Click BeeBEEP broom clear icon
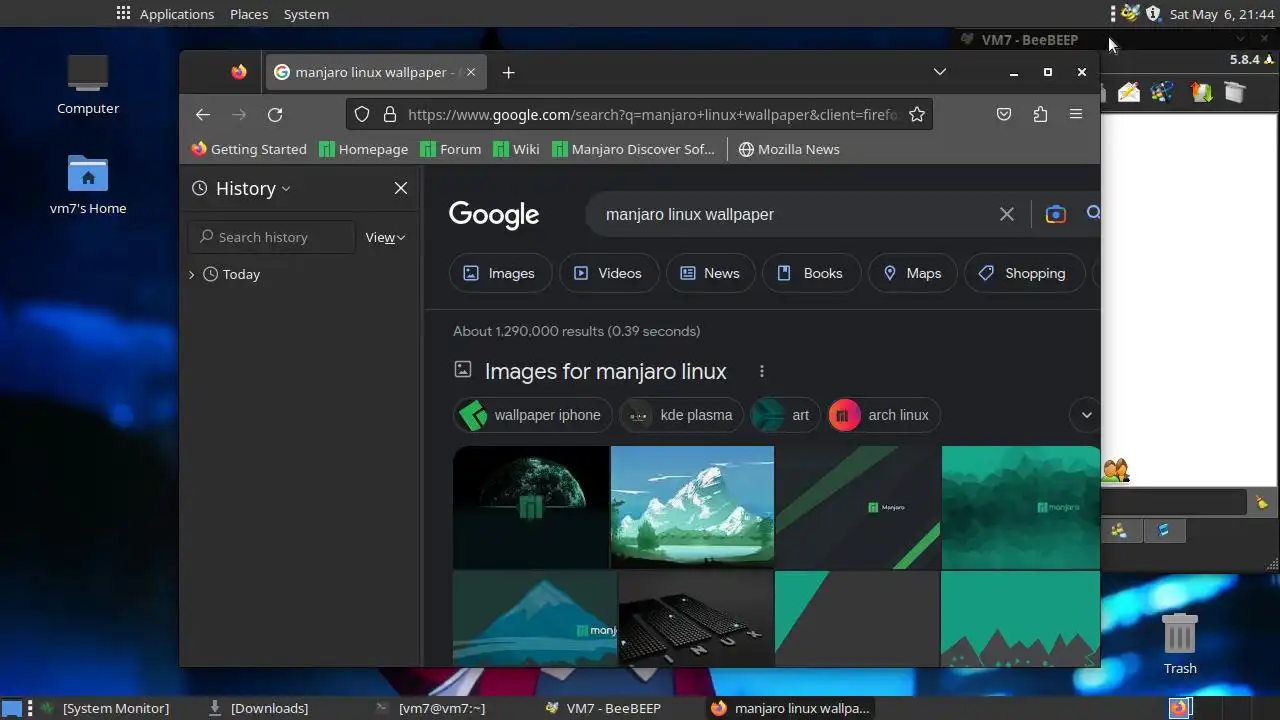The width and height of the screenshot is (1280, 720). pos(1262,503)
